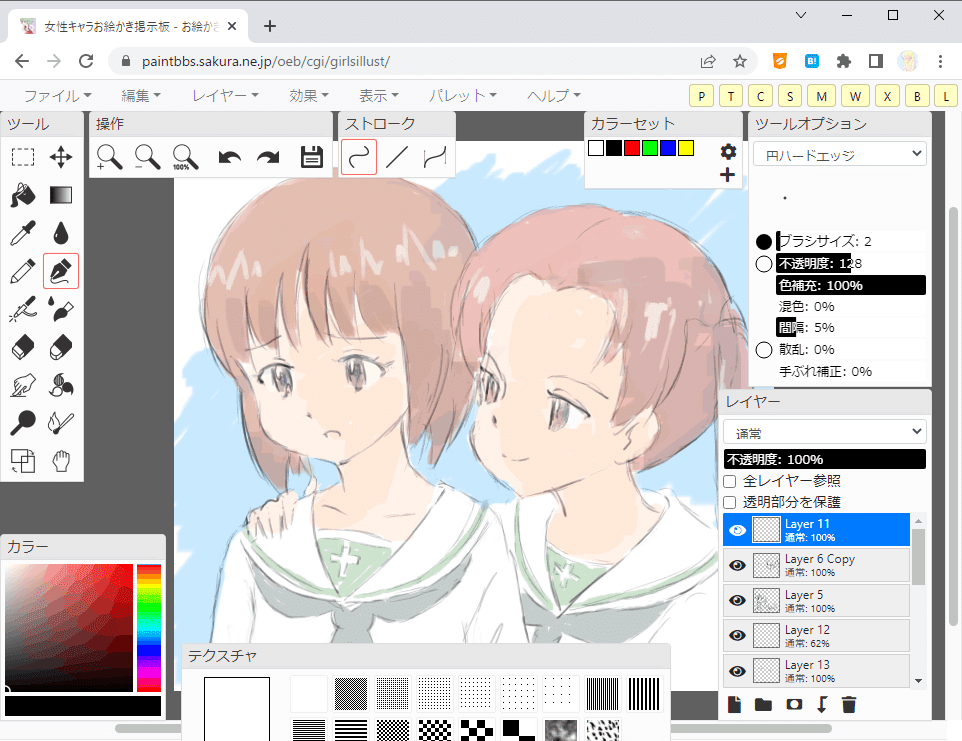Image resolution: width=962 pixels, height=741 pixels.
Task: Open the 通常 blend mode dropdown
Action: [x=825, y=432]
